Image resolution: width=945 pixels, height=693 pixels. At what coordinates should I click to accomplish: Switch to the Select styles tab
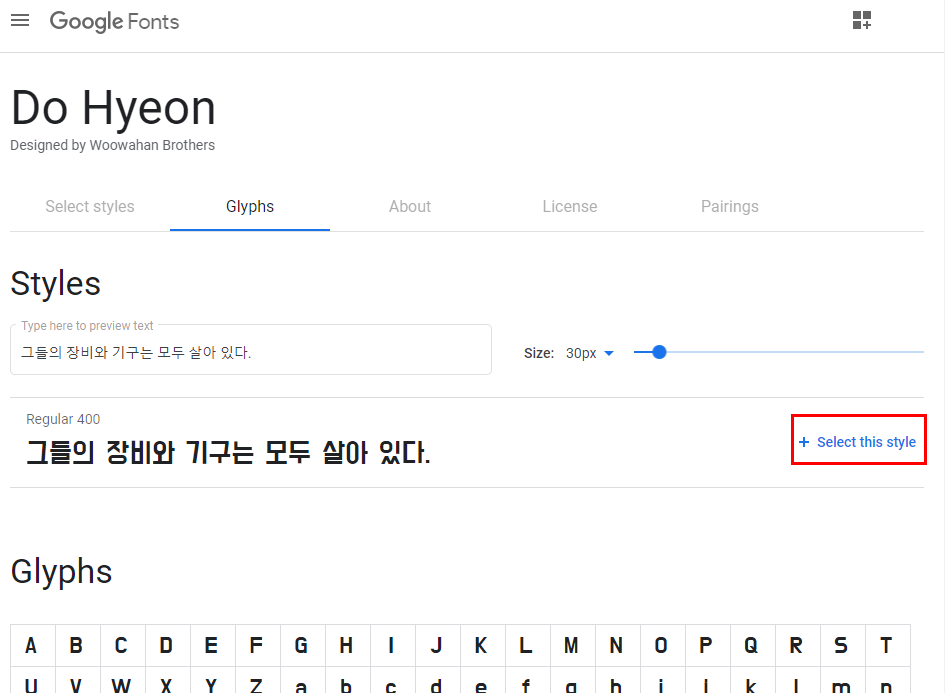coord(90,207)
